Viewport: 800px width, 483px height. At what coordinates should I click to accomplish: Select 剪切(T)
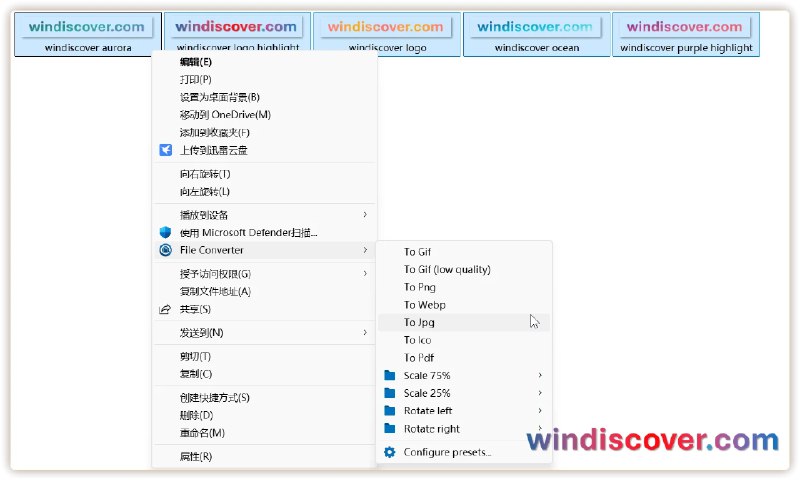pyautogui.click(x=264, y=356)
